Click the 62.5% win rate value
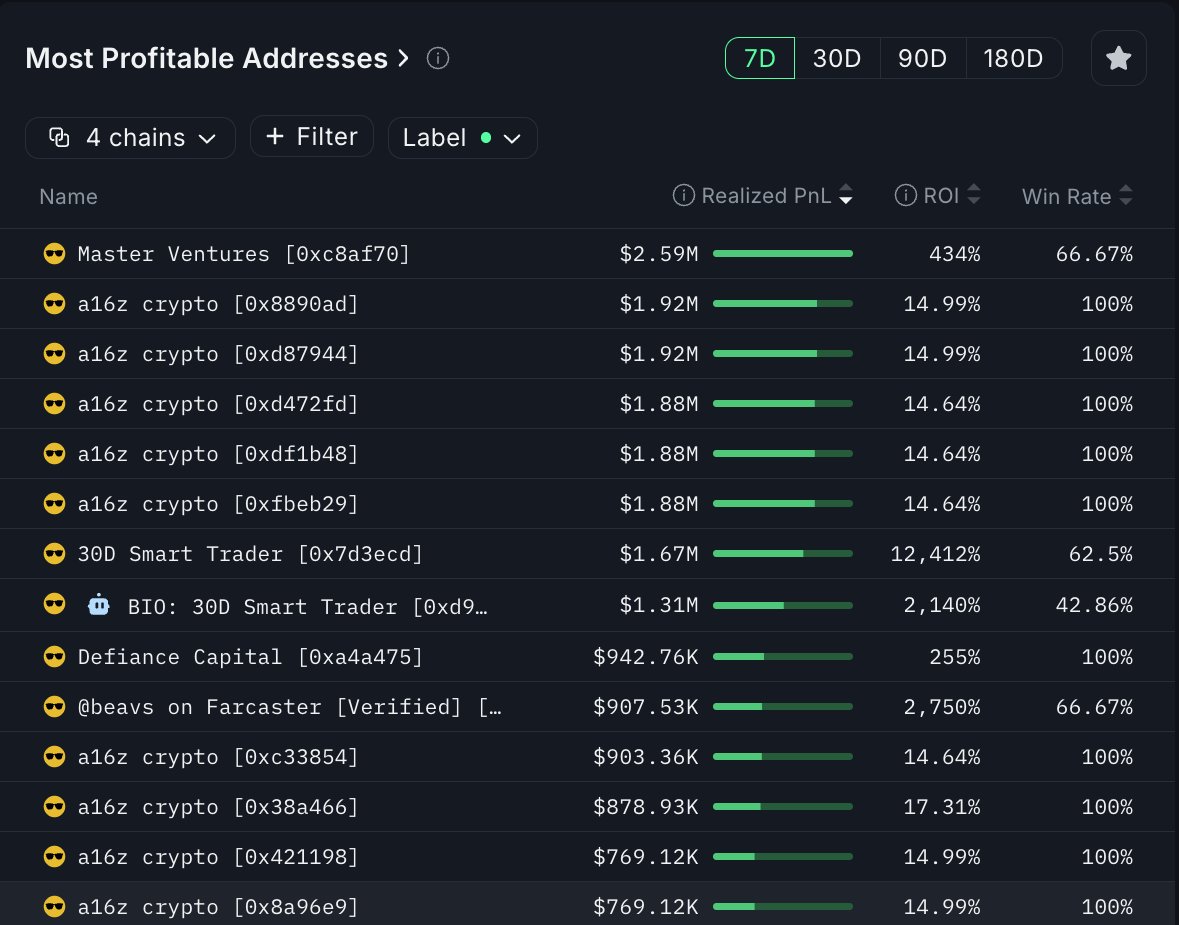Viewport: 1179px width, 925px height. [x=1101, y=554]
